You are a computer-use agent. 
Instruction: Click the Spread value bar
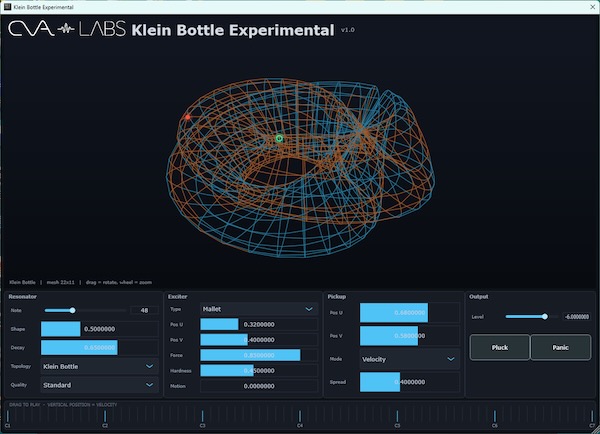click(409, 382)
